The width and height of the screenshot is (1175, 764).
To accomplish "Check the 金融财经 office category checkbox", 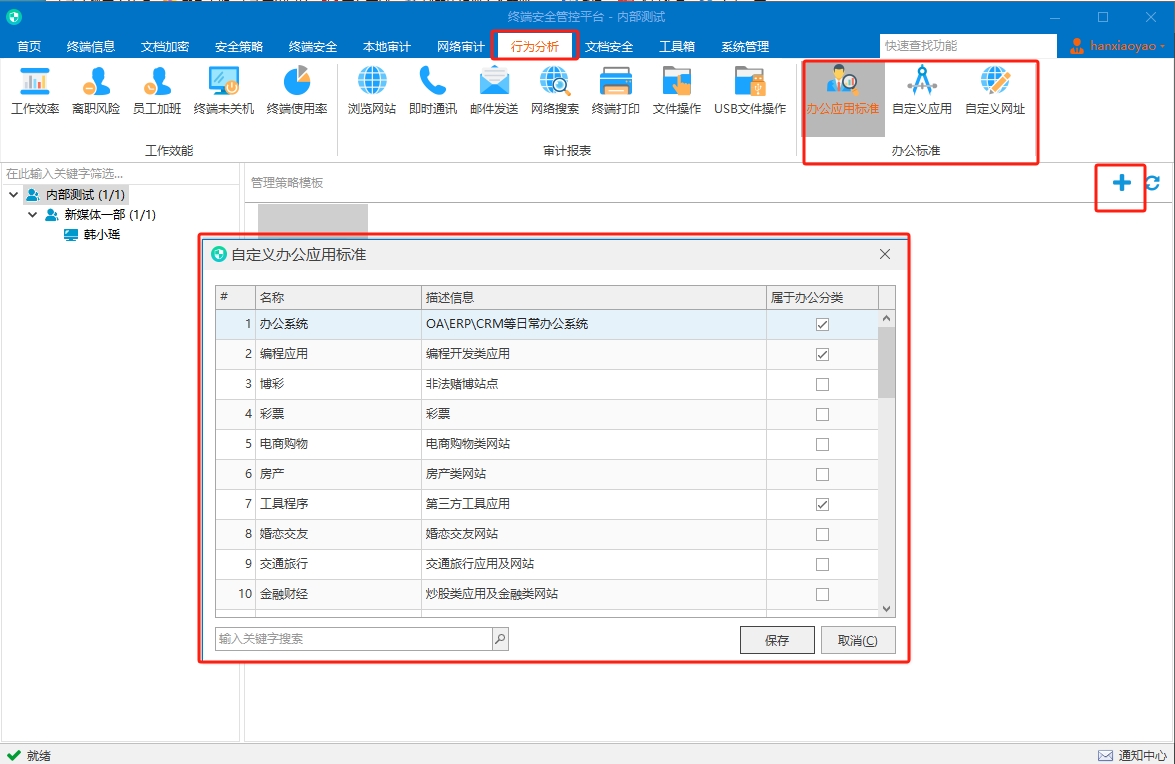I will (x=822, y=594).
